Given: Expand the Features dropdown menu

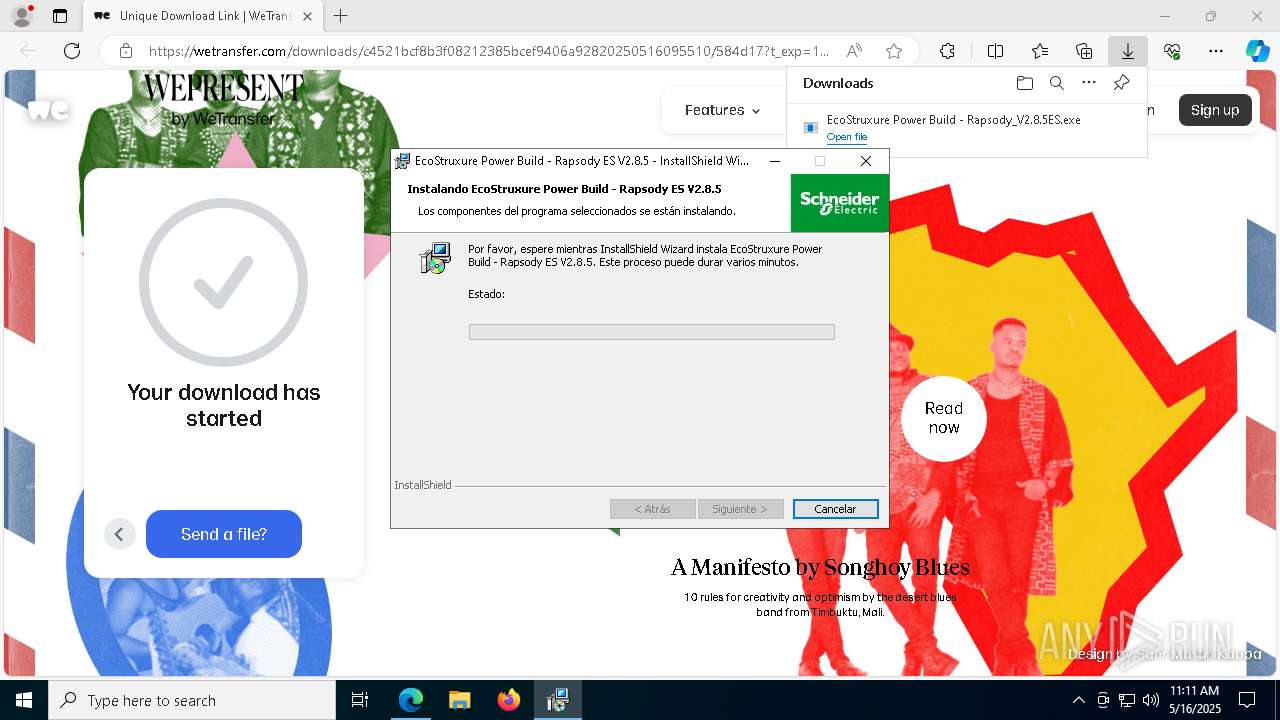Looking at the screenshot, I should [722, 110].
